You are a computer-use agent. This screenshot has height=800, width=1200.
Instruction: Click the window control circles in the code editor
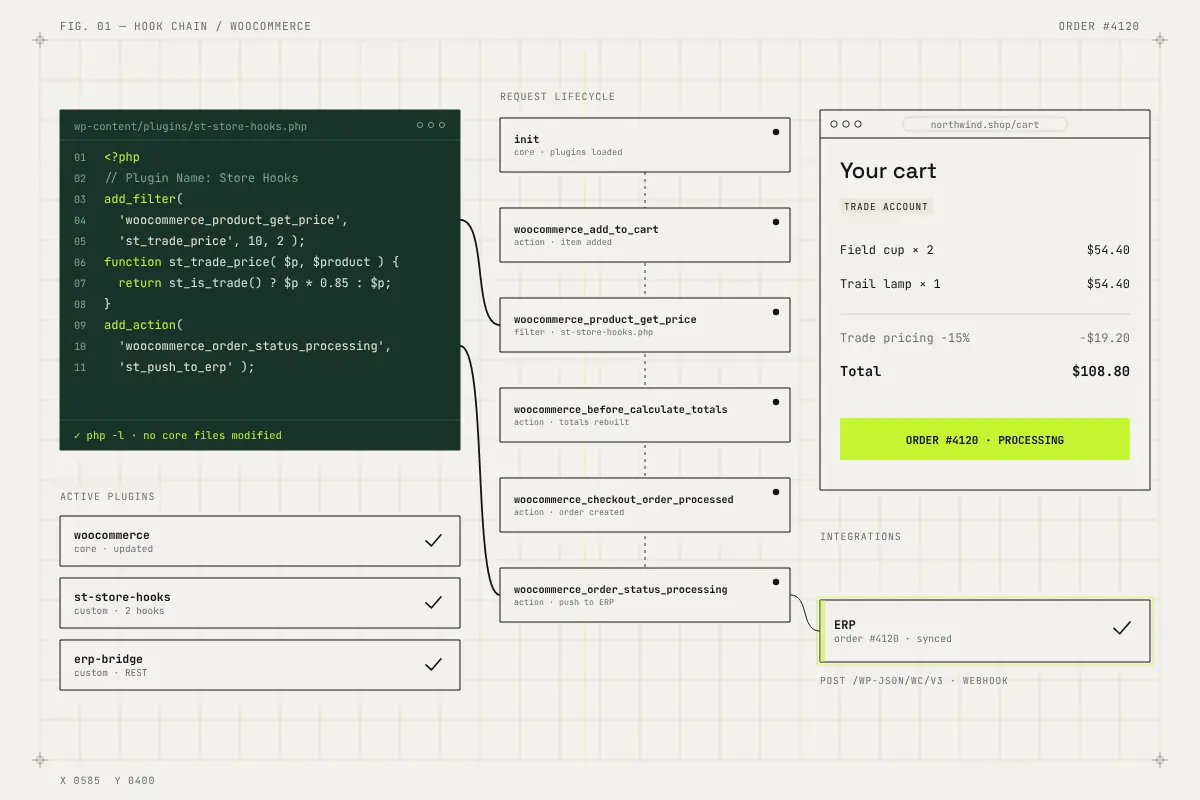tap(431, 125)
